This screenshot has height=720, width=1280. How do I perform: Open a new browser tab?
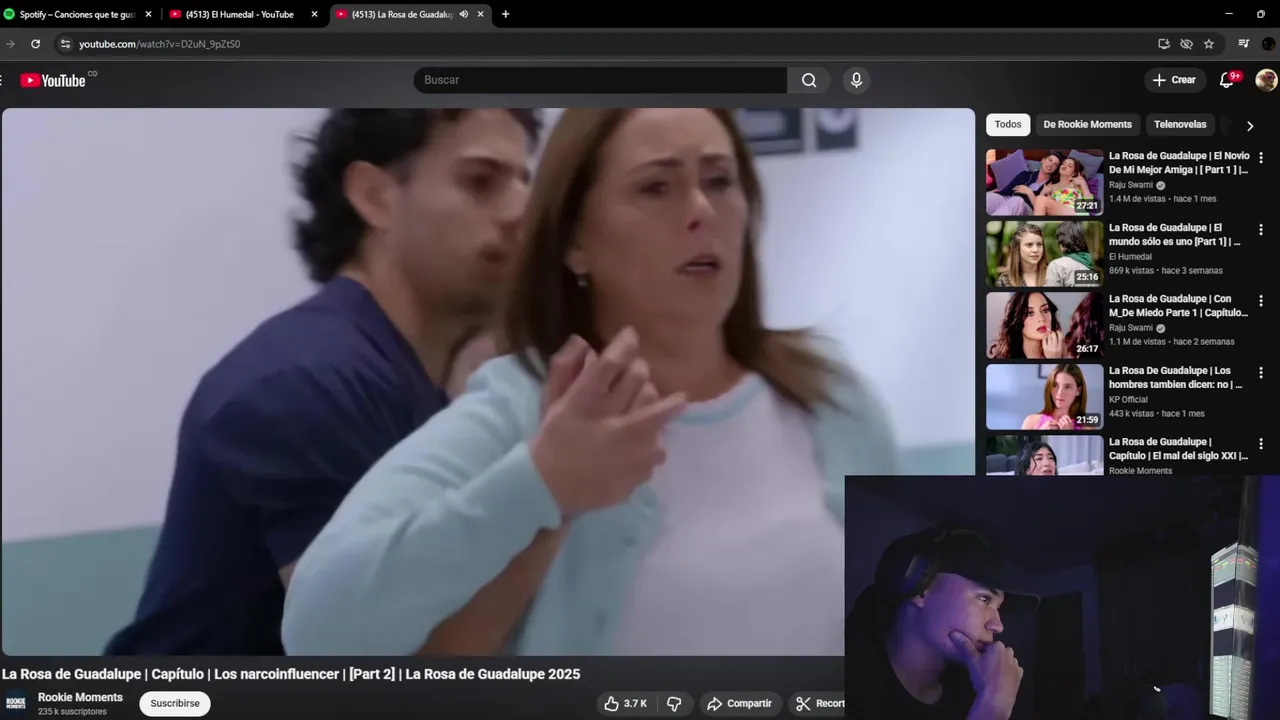point(505,14)
